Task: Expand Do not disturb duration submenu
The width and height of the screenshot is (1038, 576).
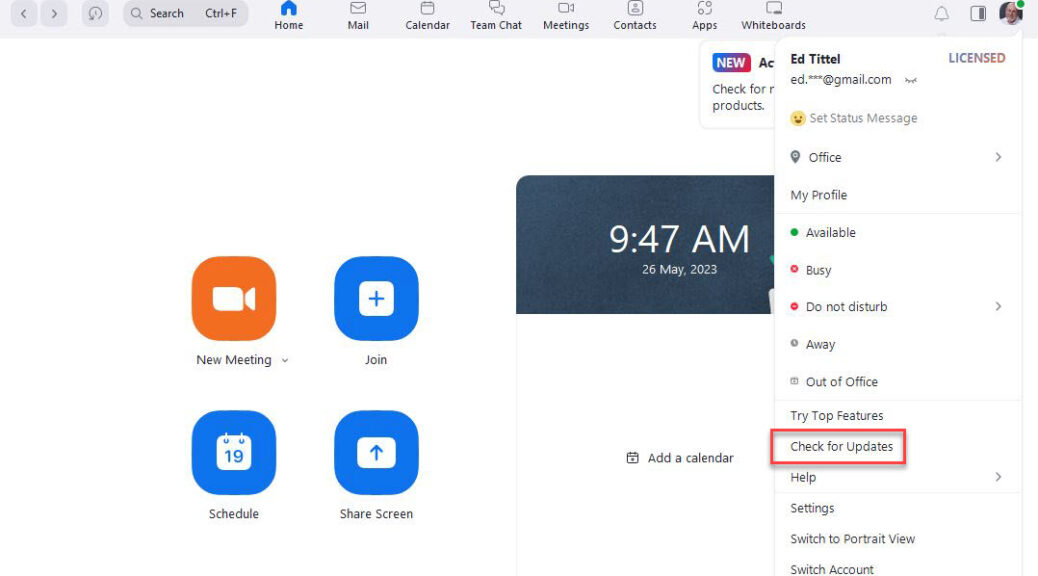Action: pyautogui.click(x=998, y=307)
